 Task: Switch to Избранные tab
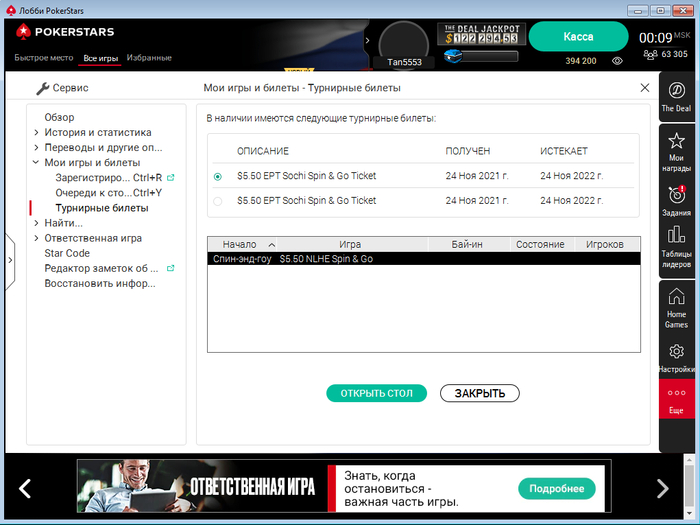pos(149,58)
